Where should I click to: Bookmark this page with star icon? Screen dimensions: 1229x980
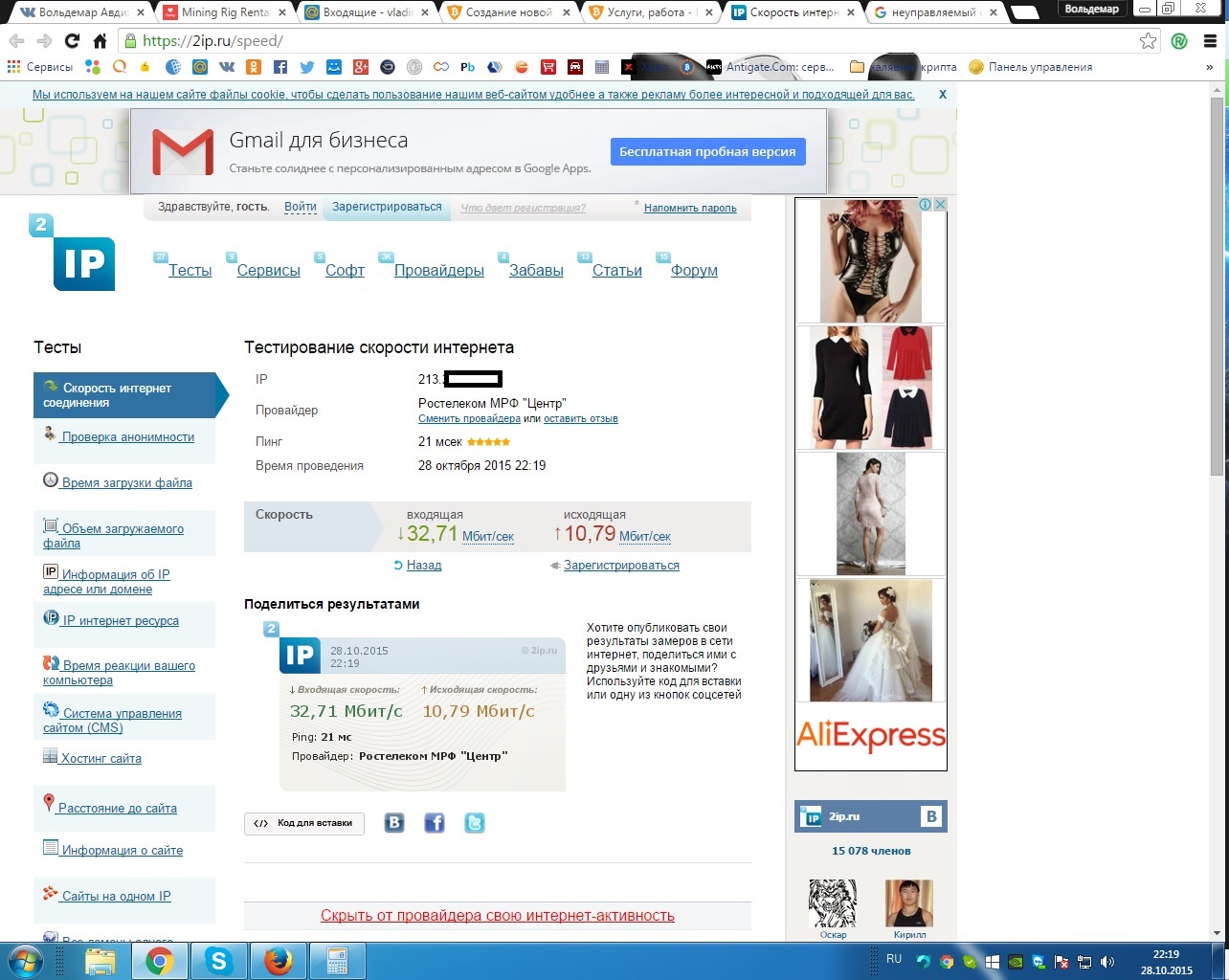(1148, 41)
